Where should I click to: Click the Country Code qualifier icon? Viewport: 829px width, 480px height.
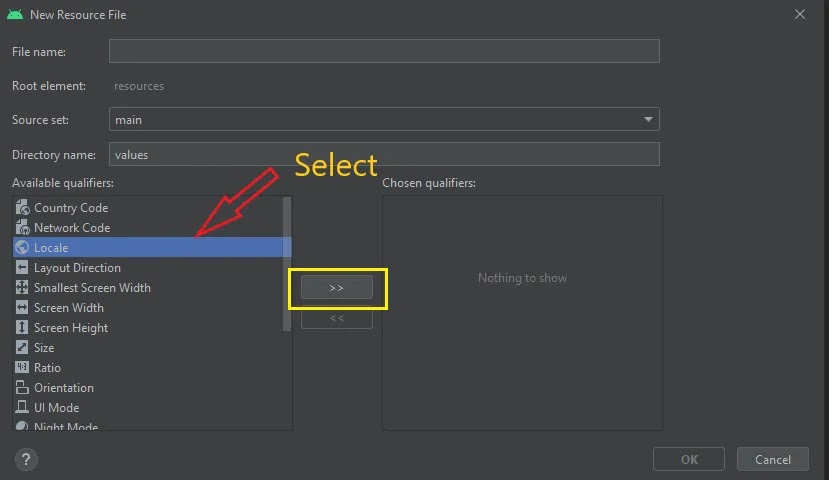pos(22,207)
